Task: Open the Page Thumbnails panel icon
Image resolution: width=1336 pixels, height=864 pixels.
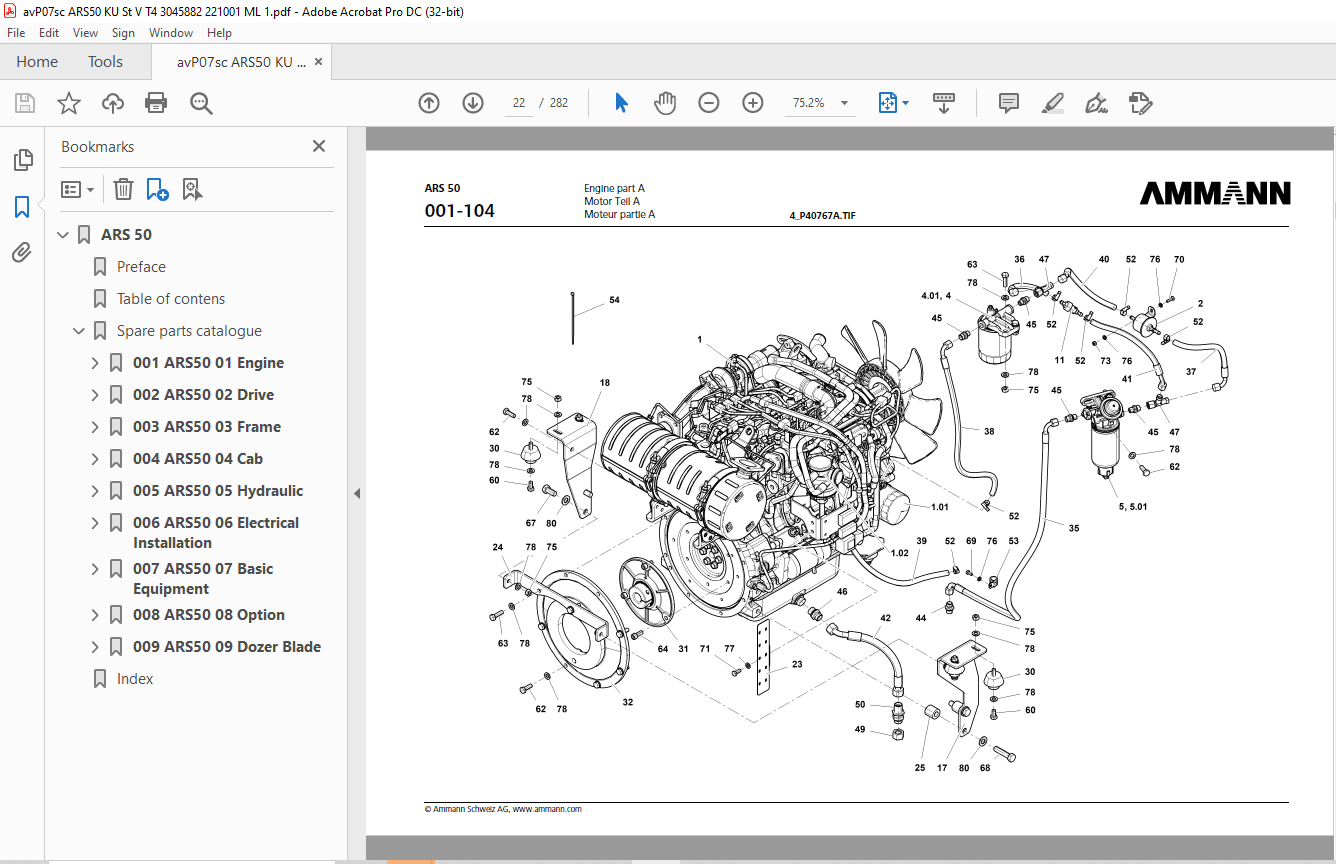Action: [22, 160]
